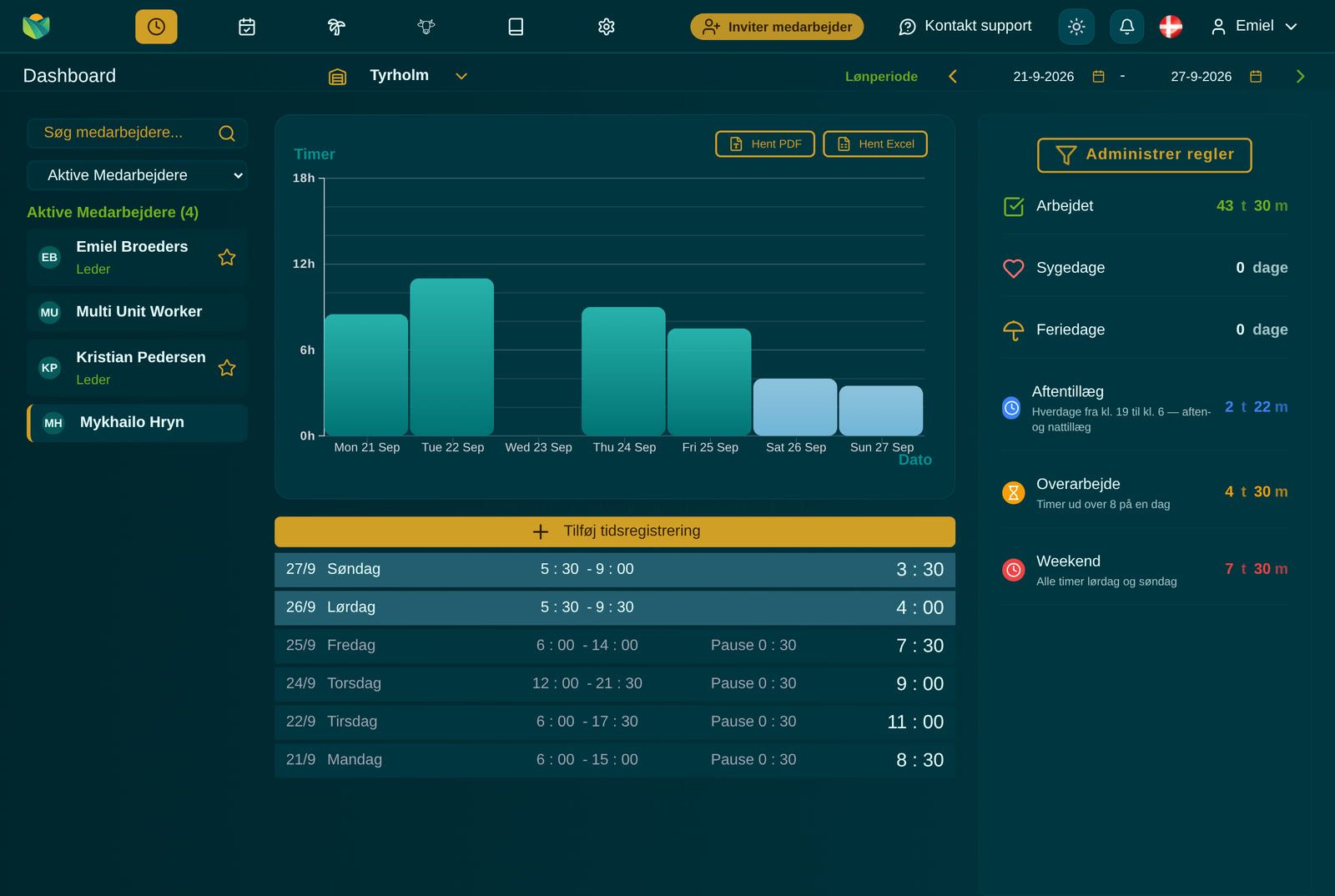Toggle favorite star for Emiel Broeders
The height and width of the screenshot is (896, 1335).
227,257
